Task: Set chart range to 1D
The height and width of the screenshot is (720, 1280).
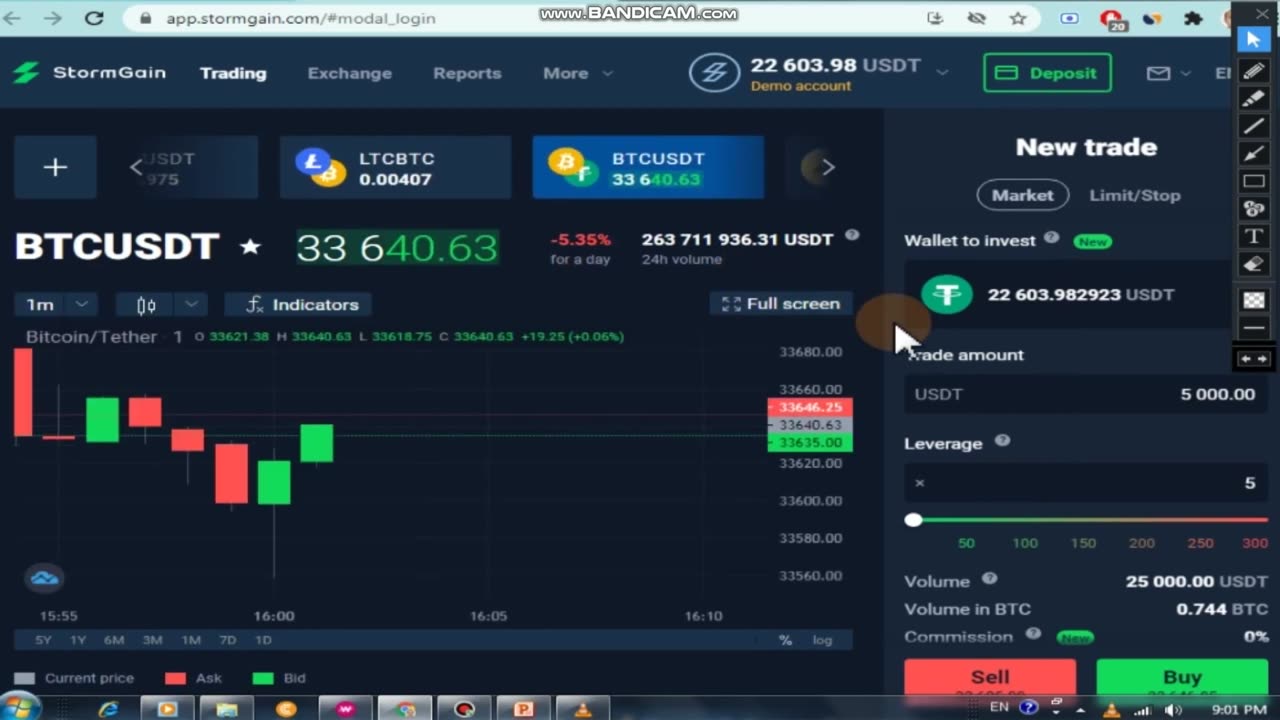Action: tap(263, 640)
